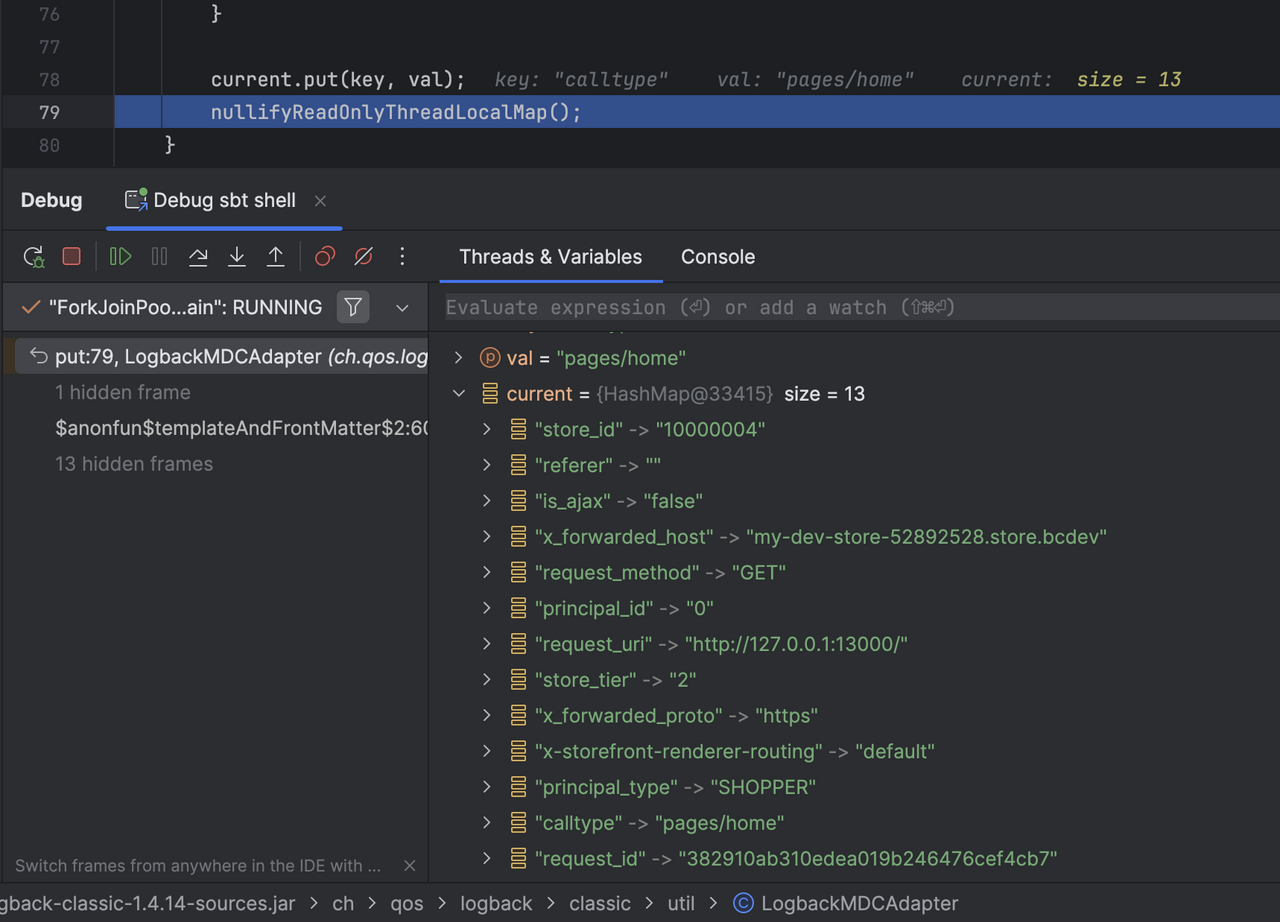
Task: Expand the "request_uri" entry
Action: 487,644
